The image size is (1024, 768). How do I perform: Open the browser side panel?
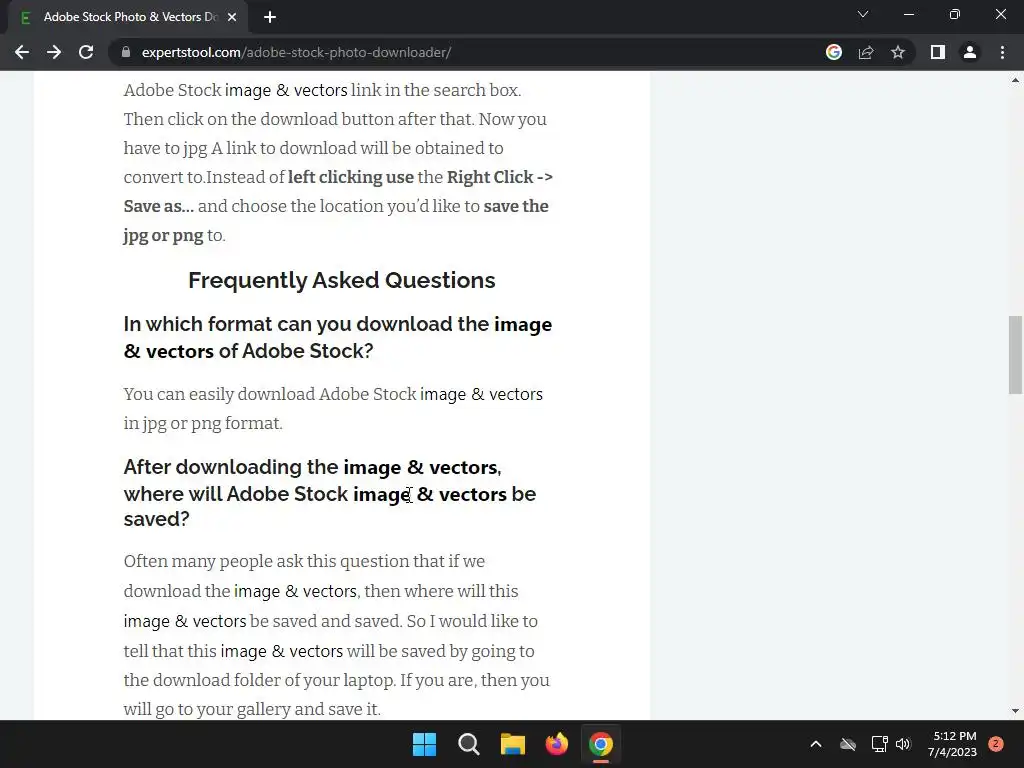(x=938, y=52)
